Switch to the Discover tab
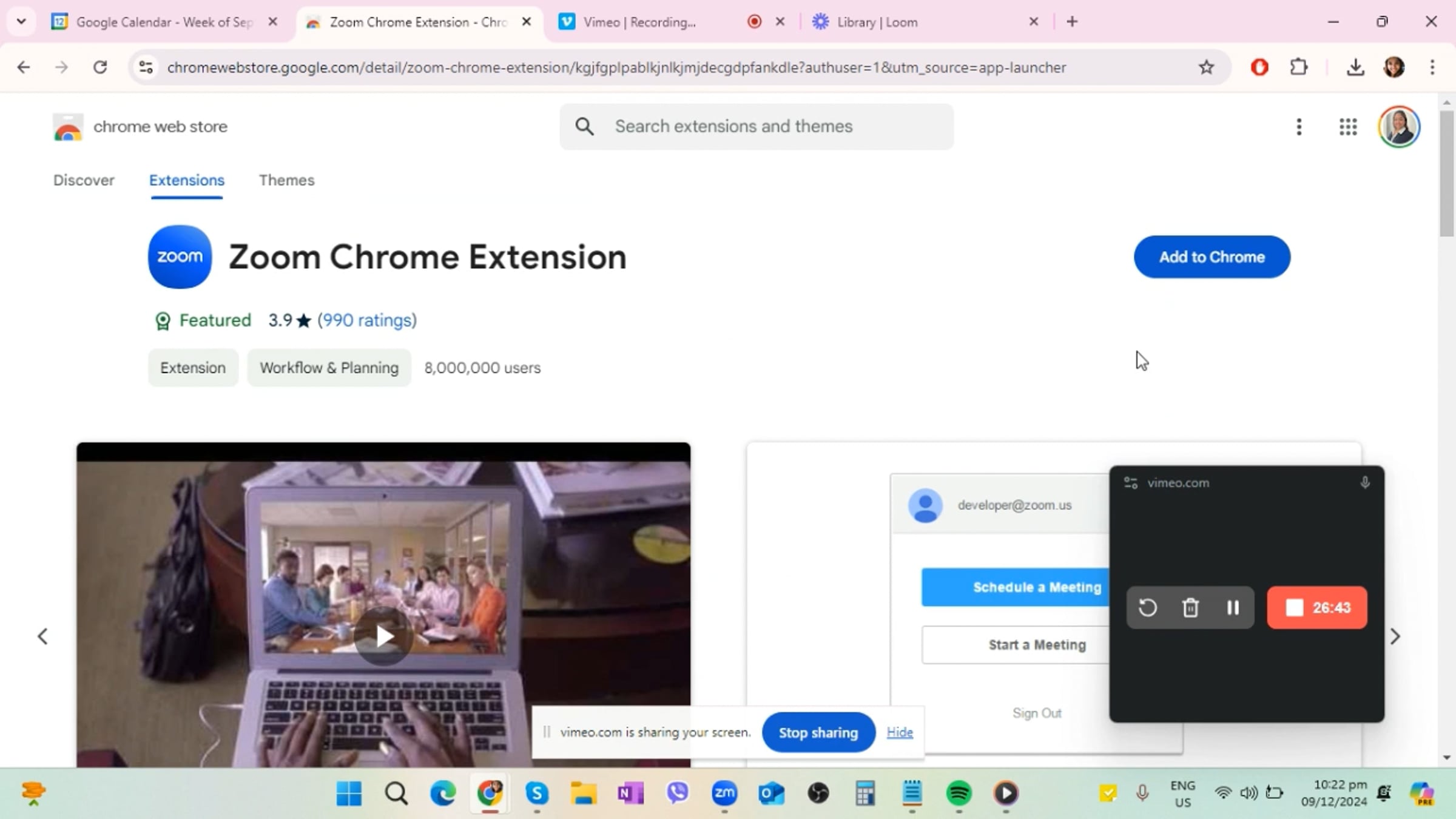The image size is (1456, 819). pos(84,180)
